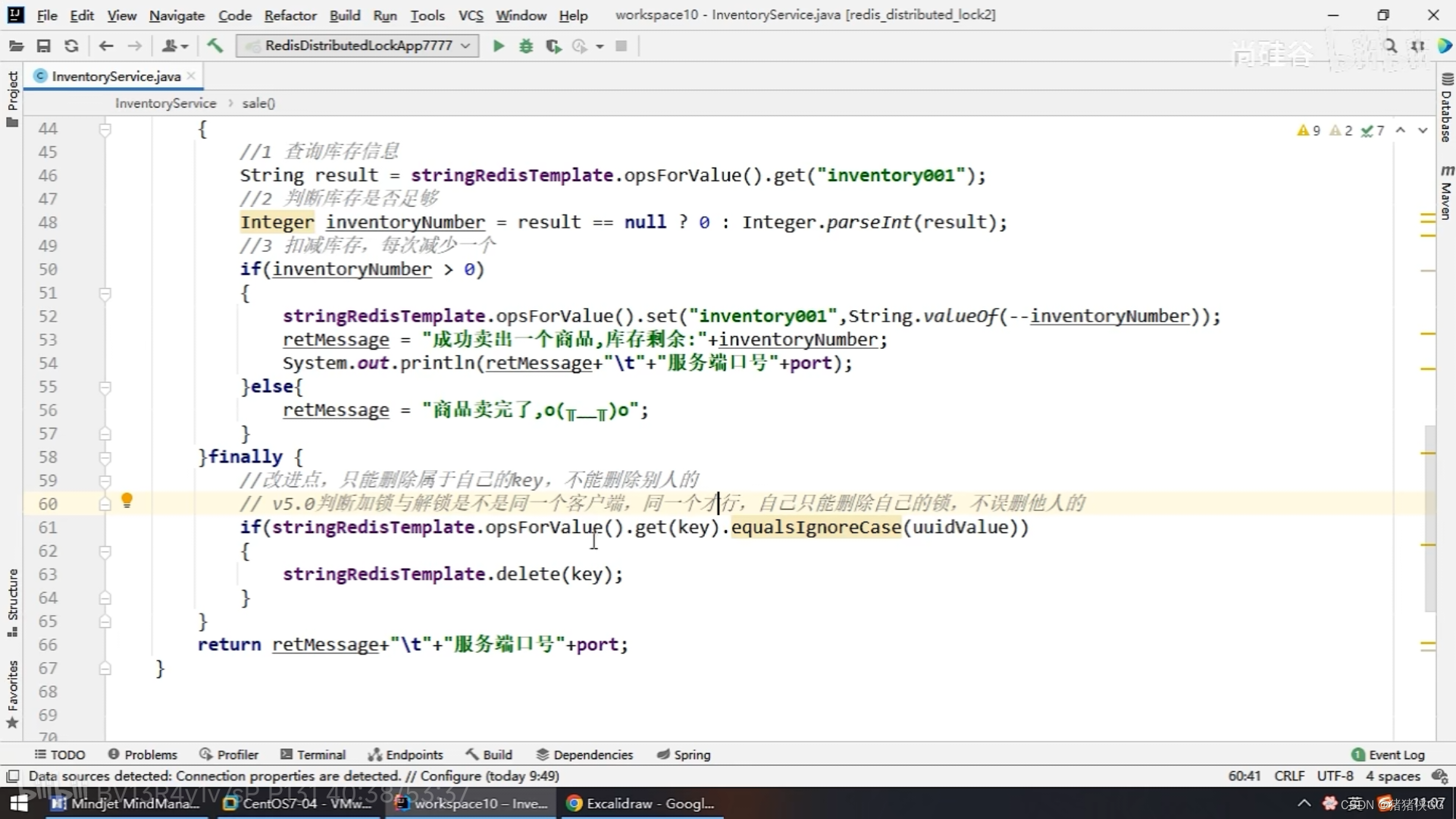Collapse the else block fold at line 55
Screen dimensions: 1456x819
tap(105, 388)
